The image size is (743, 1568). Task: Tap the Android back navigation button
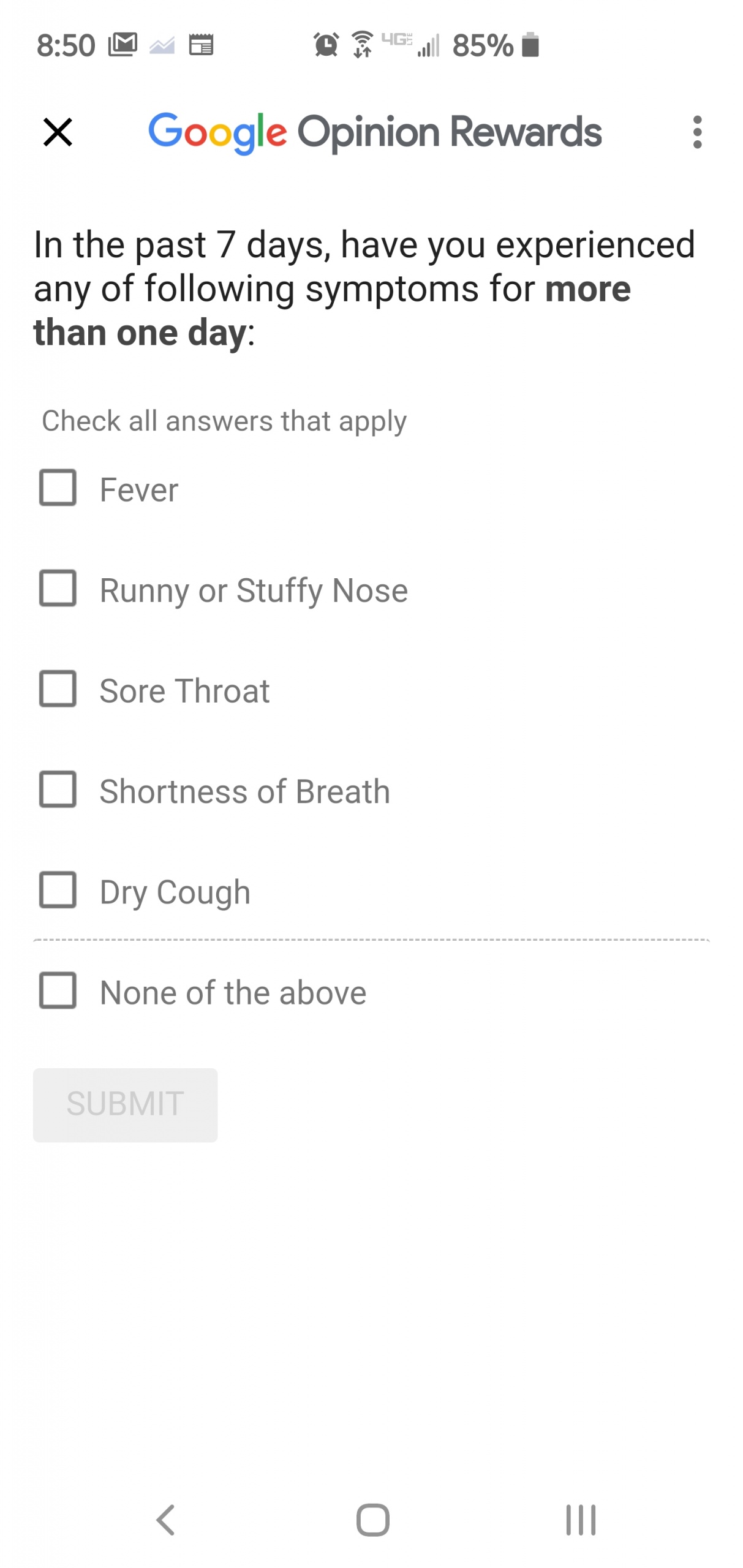166,1519
